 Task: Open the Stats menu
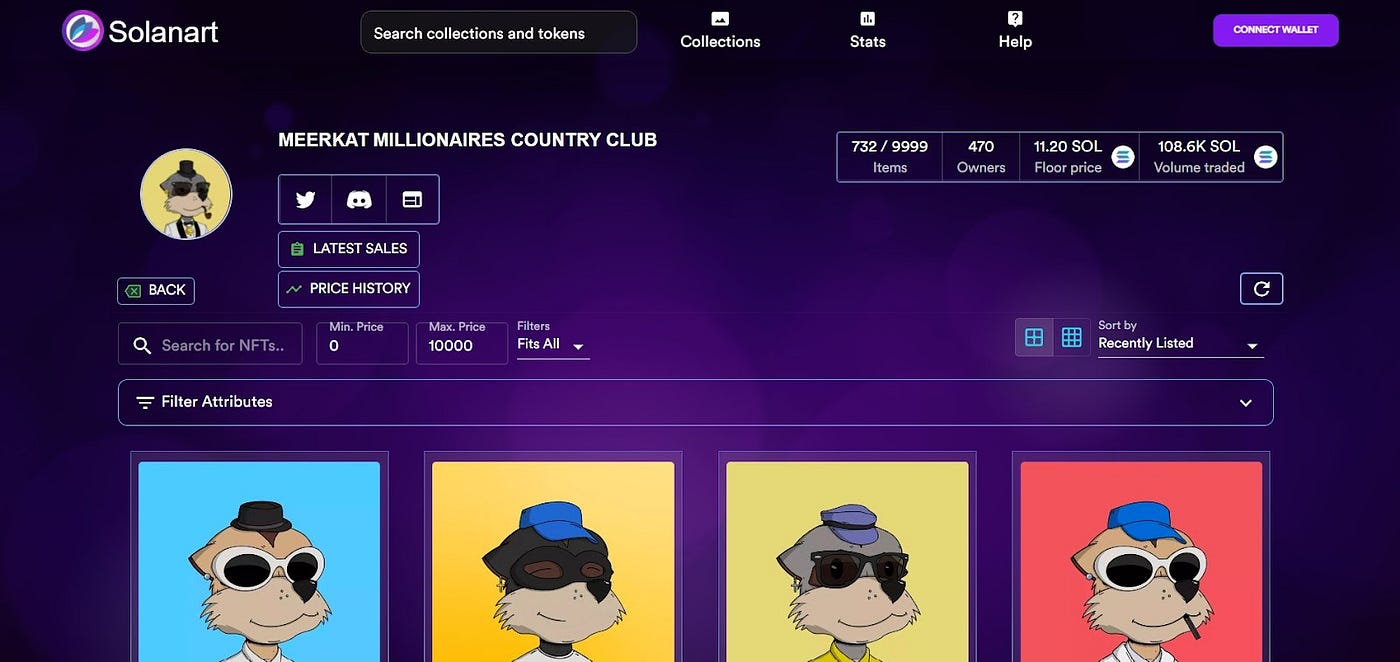pyautogui.click(x=867, y=31)
